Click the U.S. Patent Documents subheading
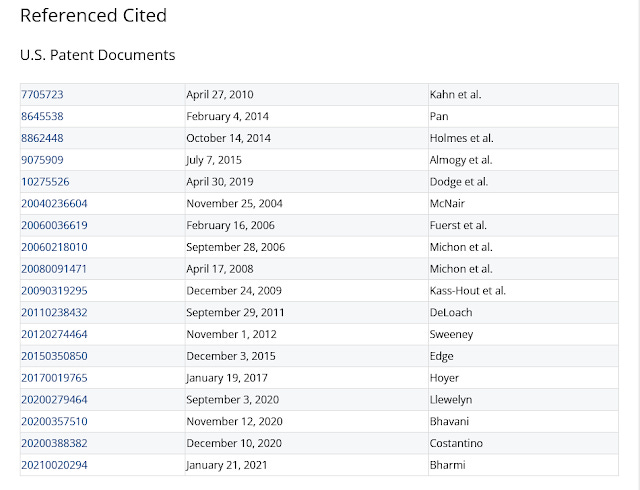Viewport: 640px width, 490px height. click(x=98, y=55)
